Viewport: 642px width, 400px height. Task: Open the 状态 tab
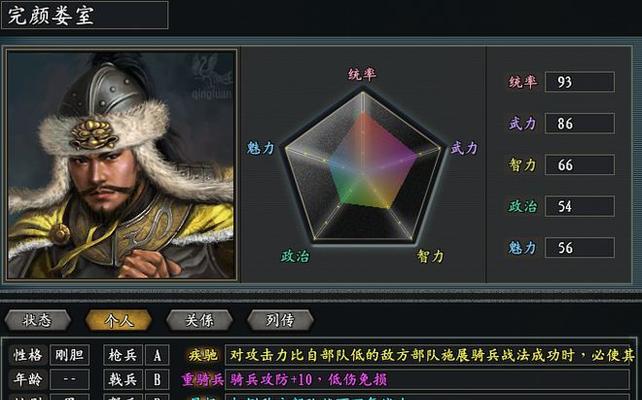point(37,320)
